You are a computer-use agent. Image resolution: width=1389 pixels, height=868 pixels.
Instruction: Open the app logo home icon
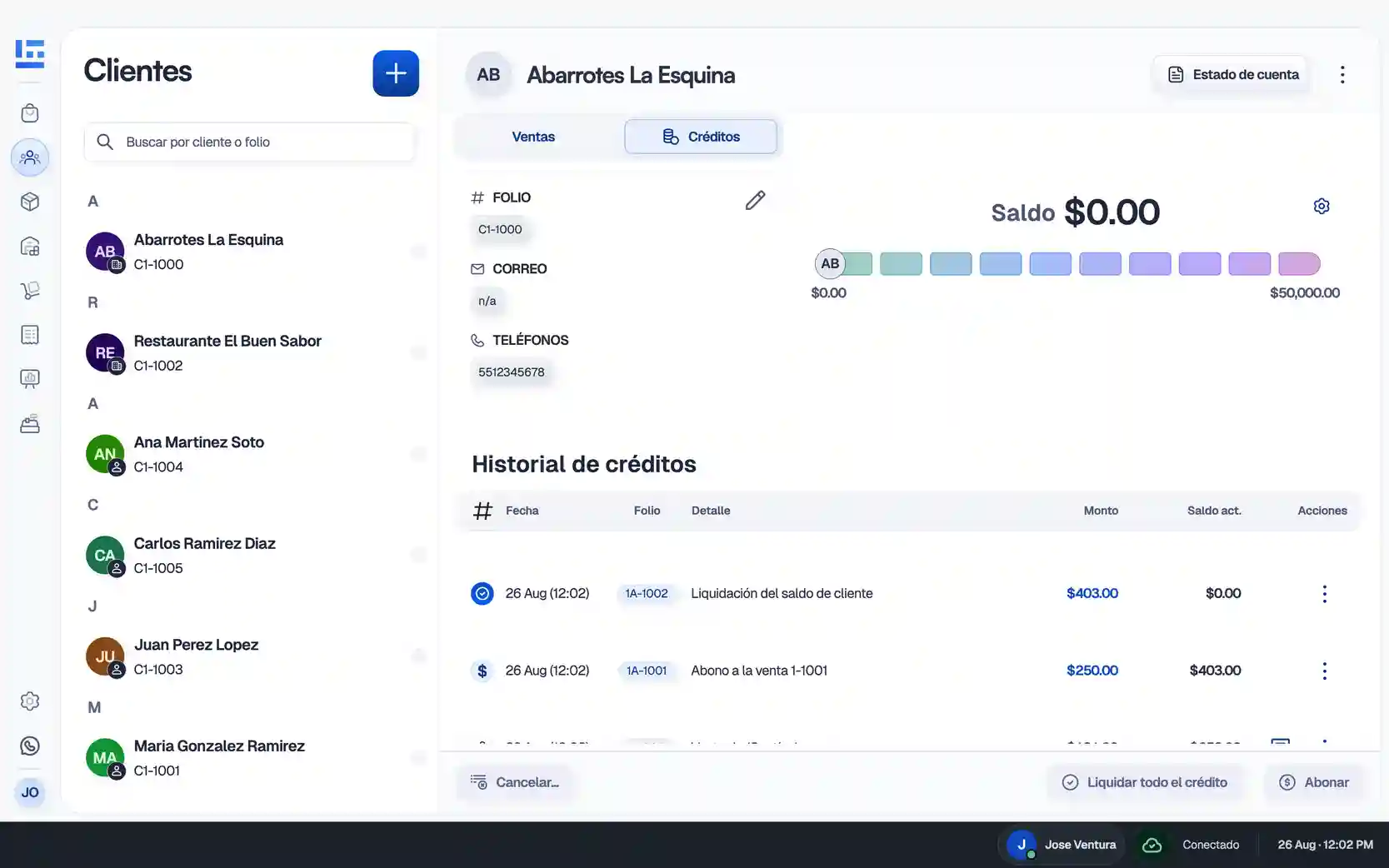tap(30, 53)
